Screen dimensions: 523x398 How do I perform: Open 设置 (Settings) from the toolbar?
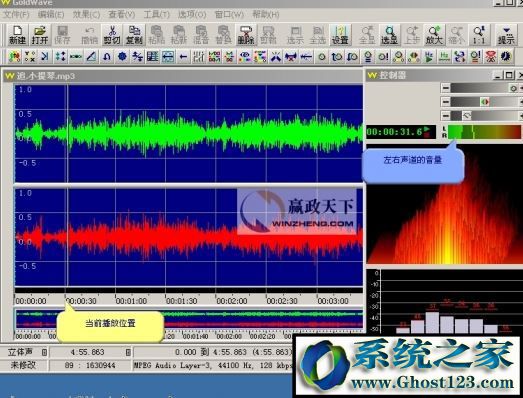point(340,35)
